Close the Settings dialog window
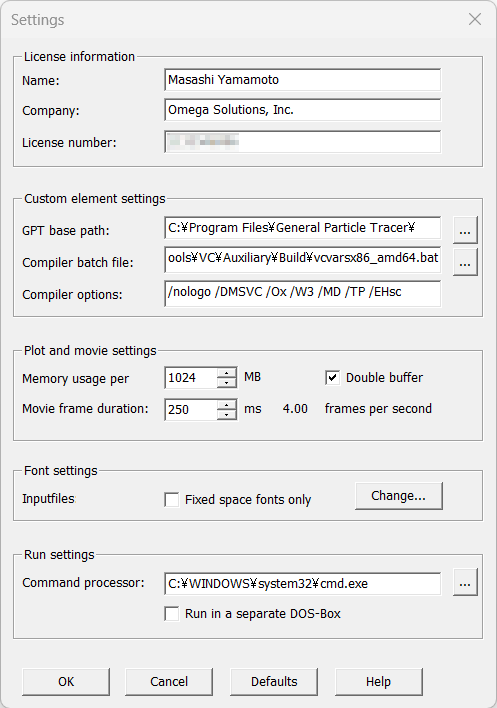This screenshot has width=497, height=708. point(475,19)
